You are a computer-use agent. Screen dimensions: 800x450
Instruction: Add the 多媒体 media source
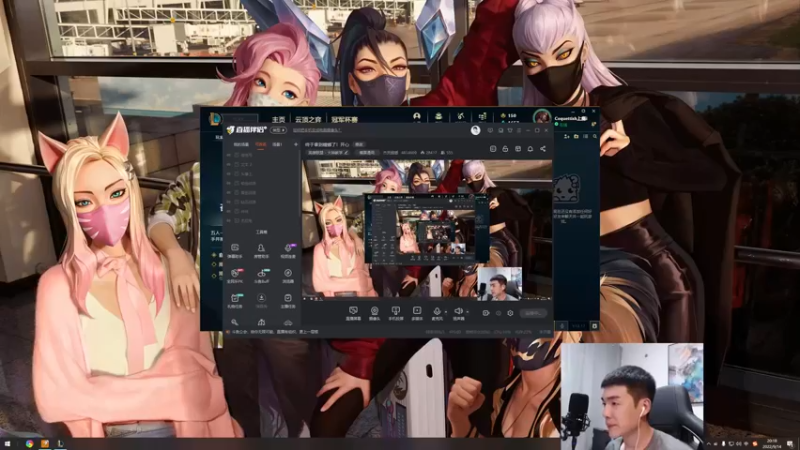point(417,312)
